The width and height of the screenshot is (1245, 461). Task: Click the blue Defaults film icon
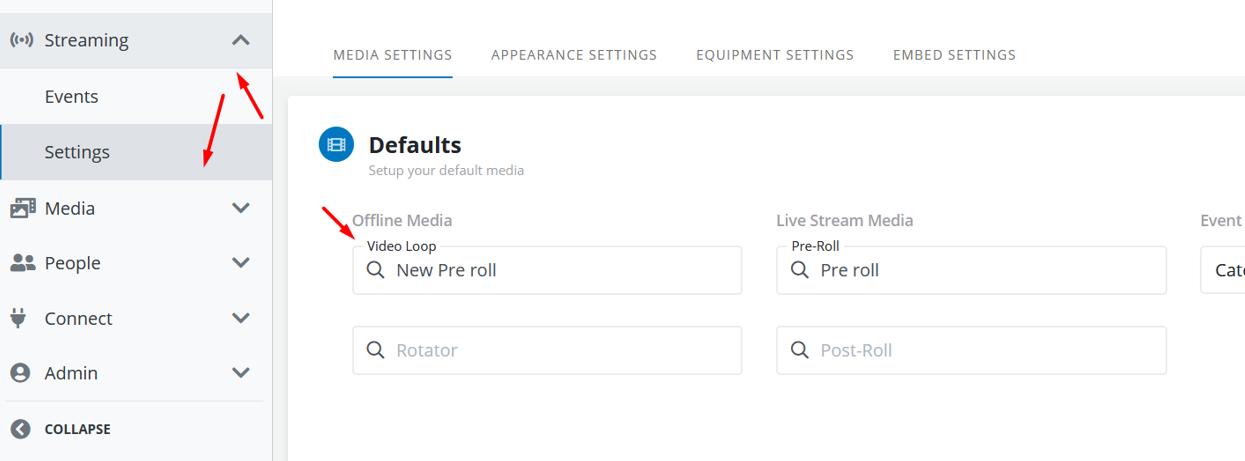(336, 145)
